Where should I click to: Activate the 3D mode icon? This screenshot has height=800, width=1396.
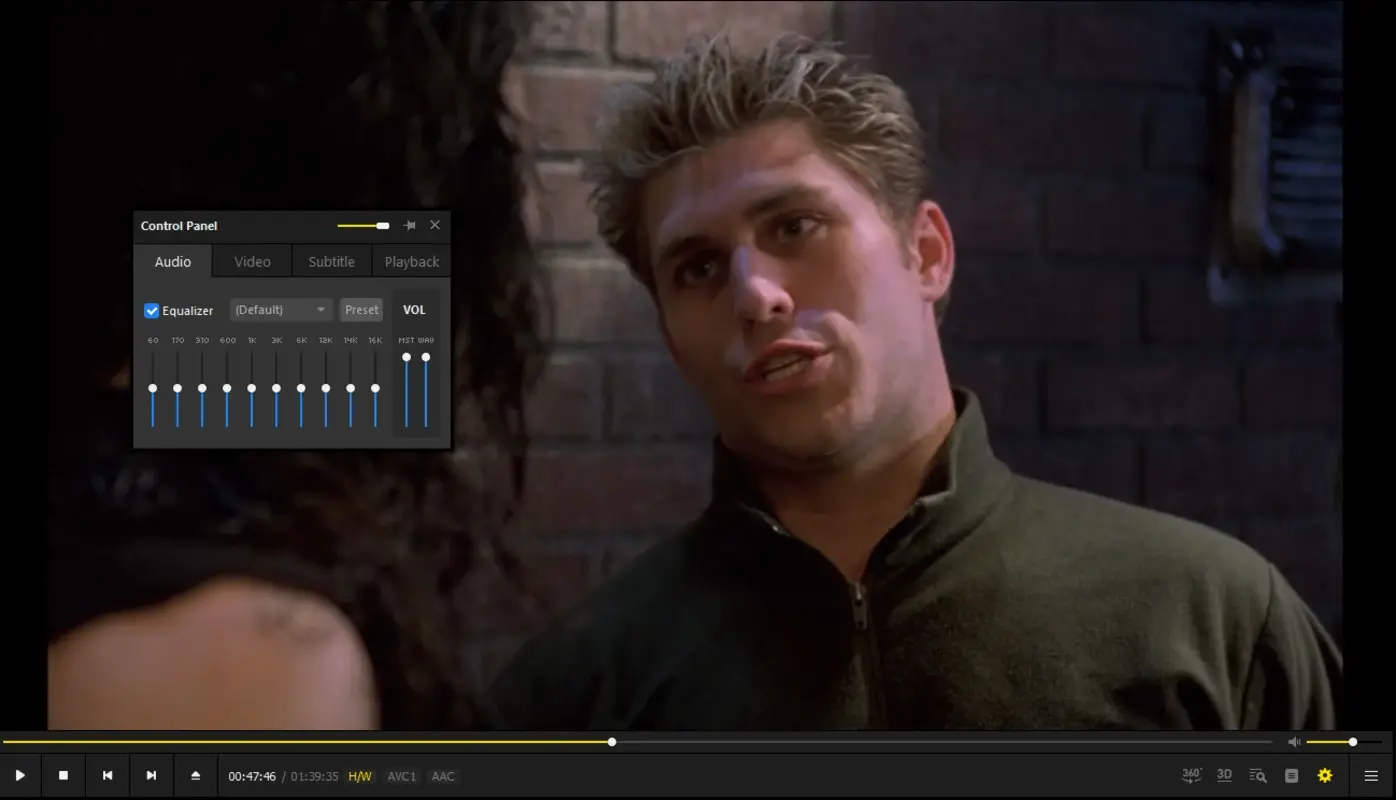pos(1224,775)
